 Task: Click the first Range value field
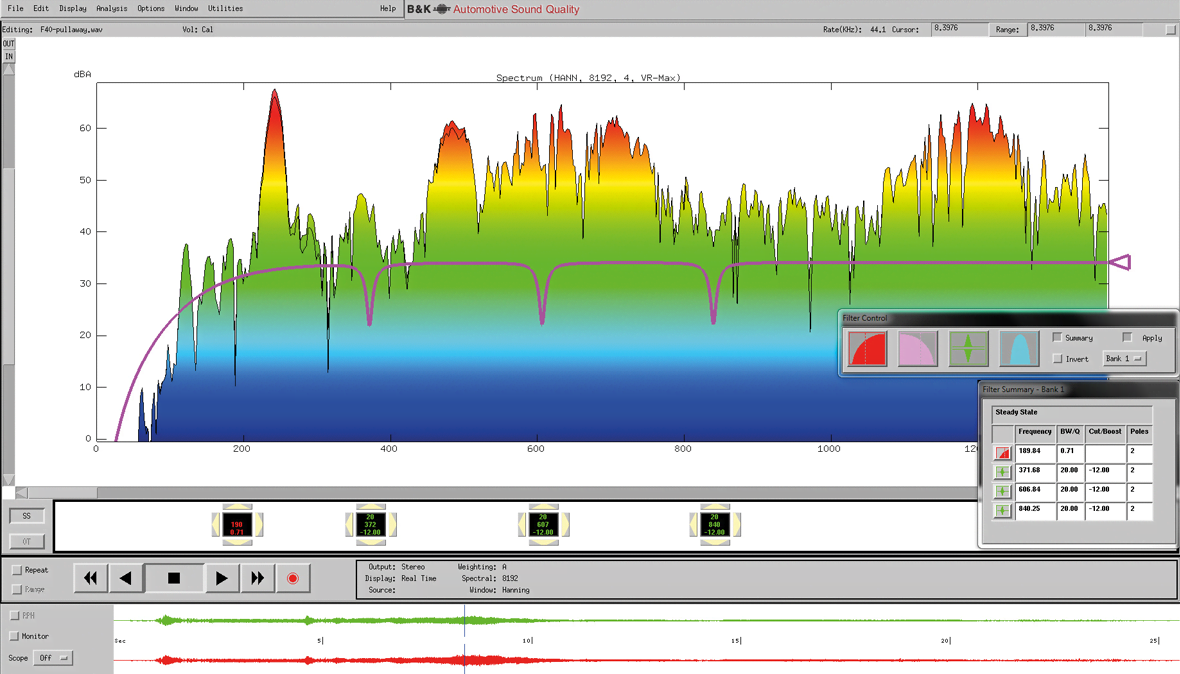[x=1056, y=29]
